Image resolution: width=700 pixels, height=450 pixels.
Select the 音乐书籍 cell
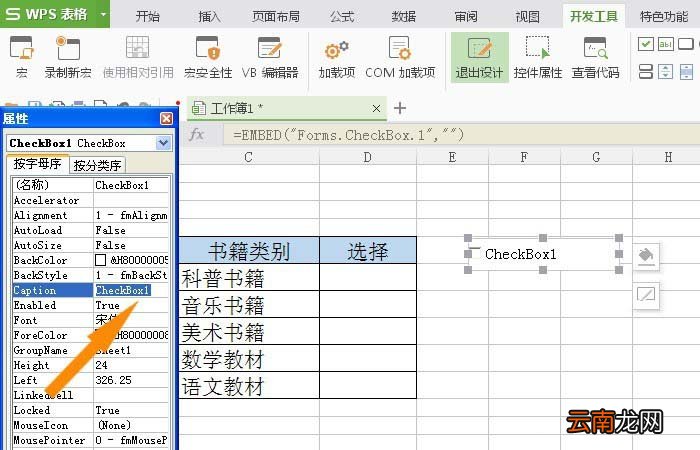click(x=249, y=304)
